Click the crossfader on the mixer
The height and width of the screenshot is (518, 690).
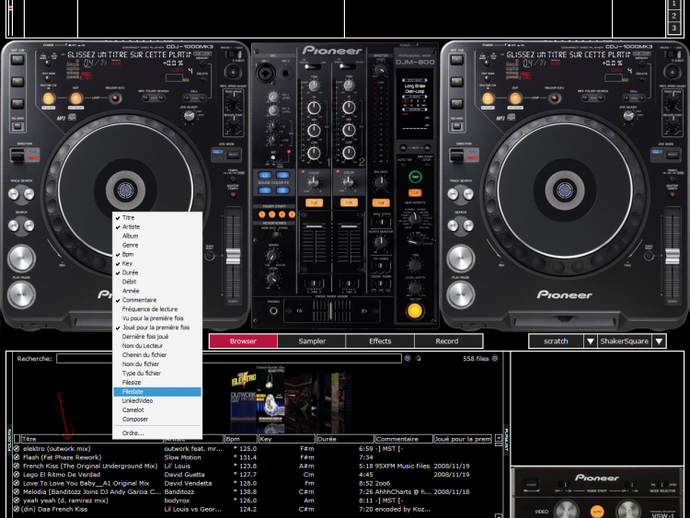coord(331,311)
